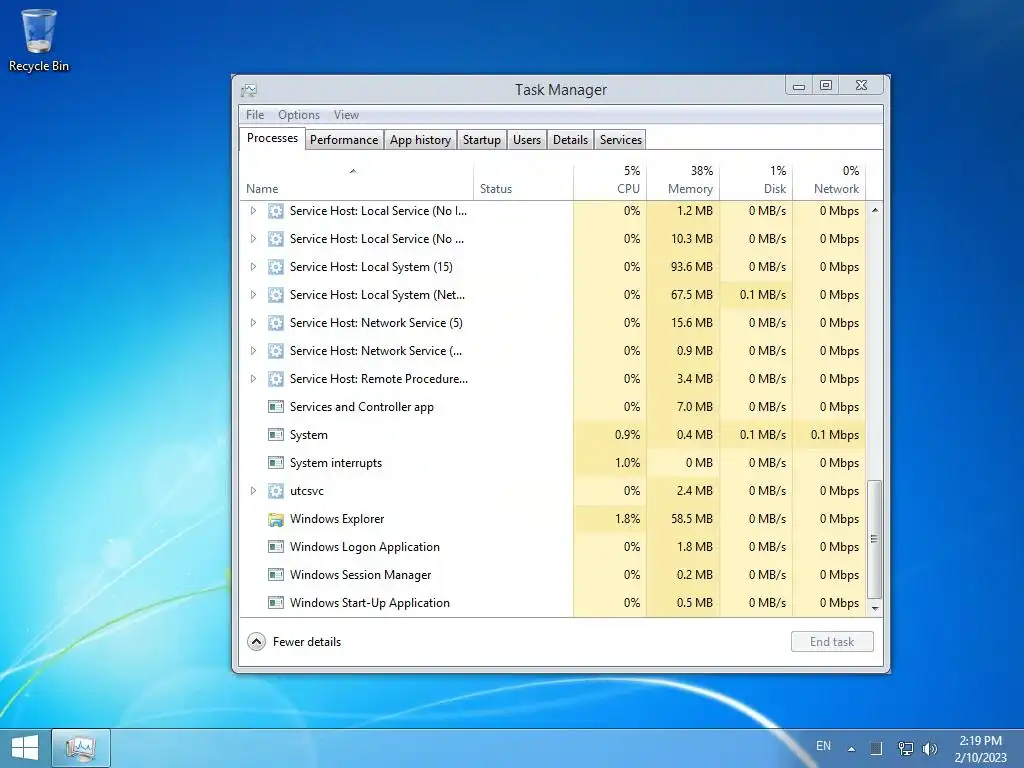The image size is (1024, 768).
Task: Switch to the Details tab
Action: tap(570, 140)
